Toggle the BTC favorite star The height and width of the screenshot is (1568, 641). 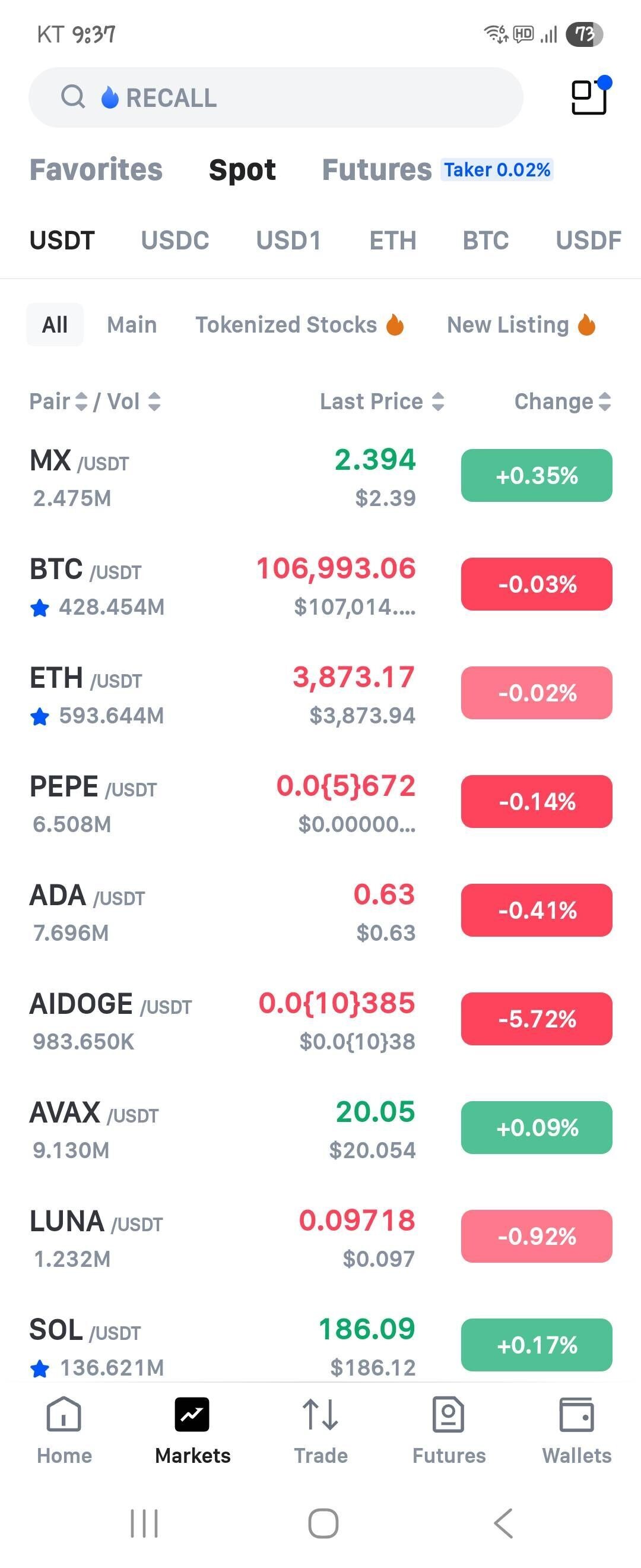coord(40,608)
